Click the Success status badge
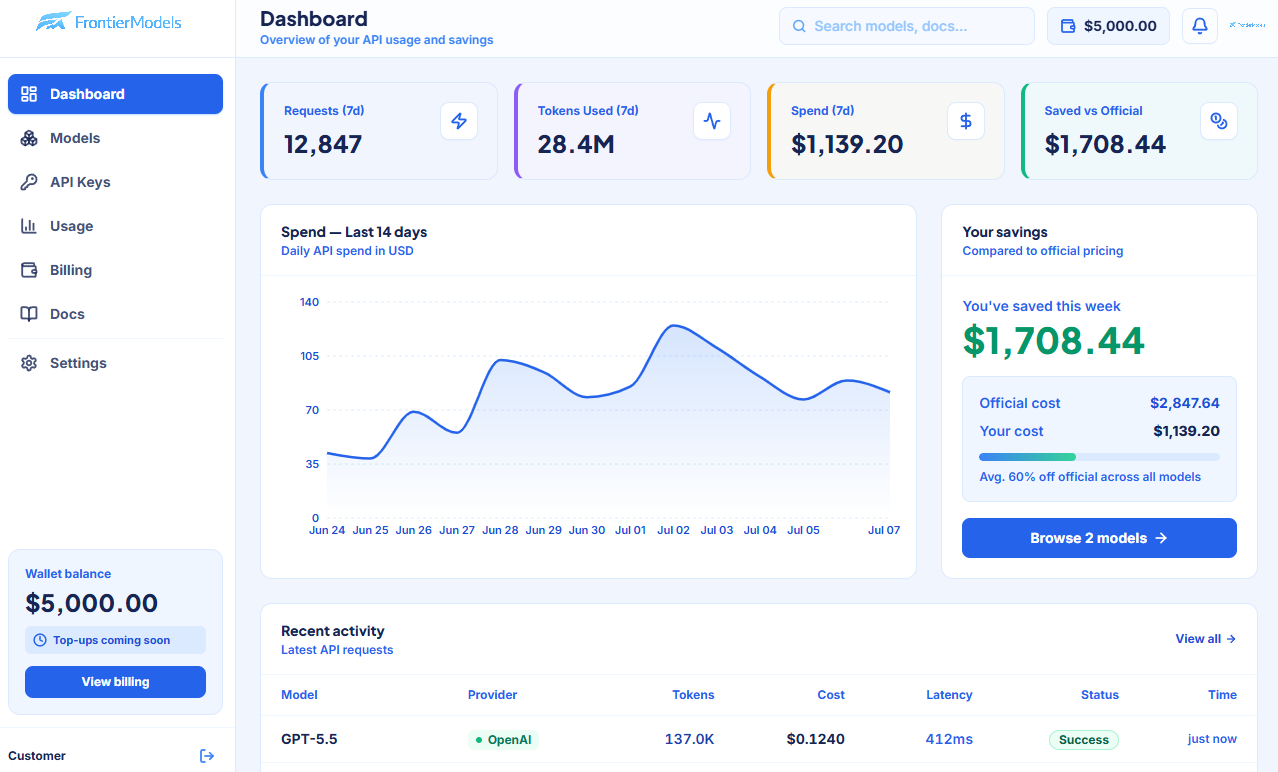 coord(1084,740)
